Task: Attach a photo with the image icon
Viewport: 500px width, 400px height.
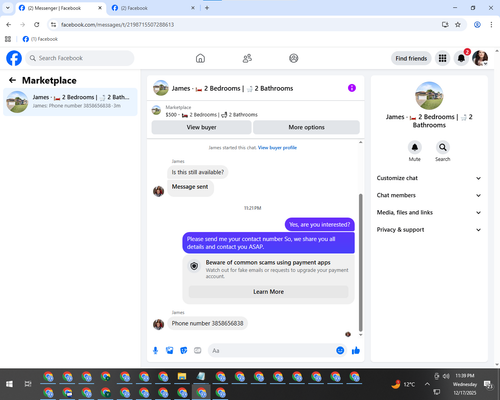Action: click(169, 350)
